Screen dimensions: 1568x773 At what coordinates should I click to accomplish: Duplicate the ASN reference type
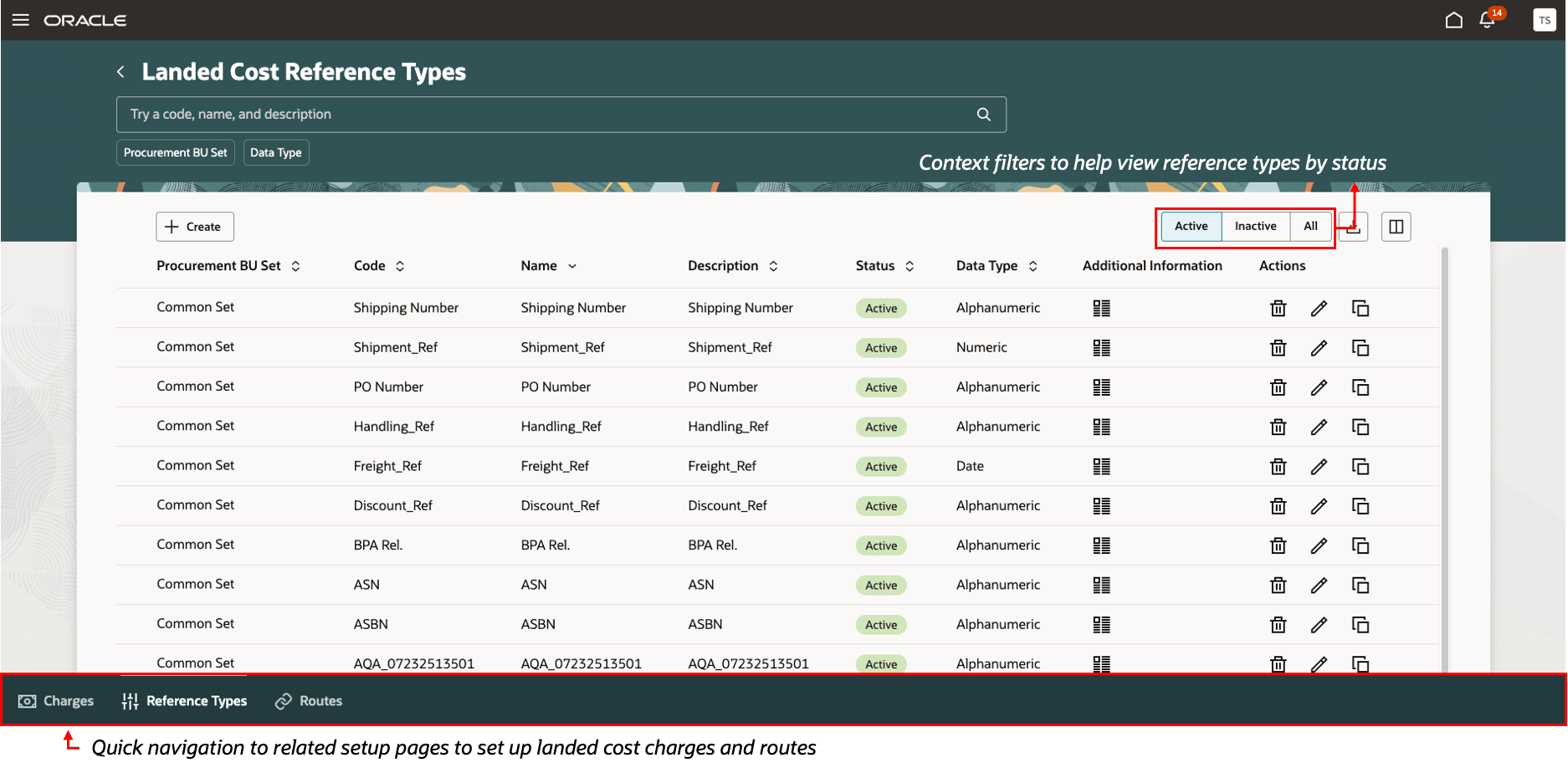(x=1360, y=586)
